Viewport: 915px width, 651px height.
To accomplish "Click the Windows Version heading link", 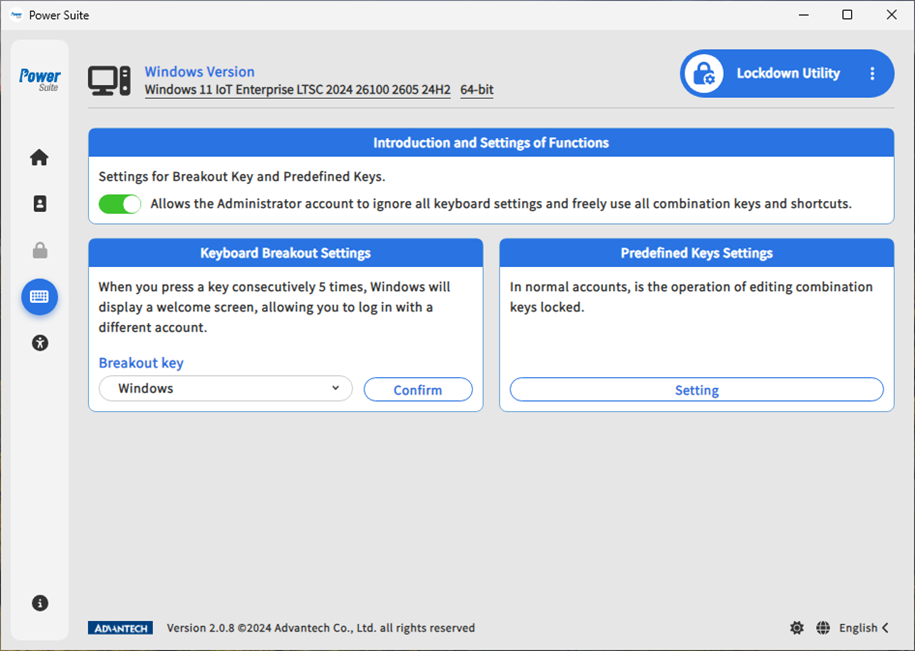I will [x=199, y=72].
